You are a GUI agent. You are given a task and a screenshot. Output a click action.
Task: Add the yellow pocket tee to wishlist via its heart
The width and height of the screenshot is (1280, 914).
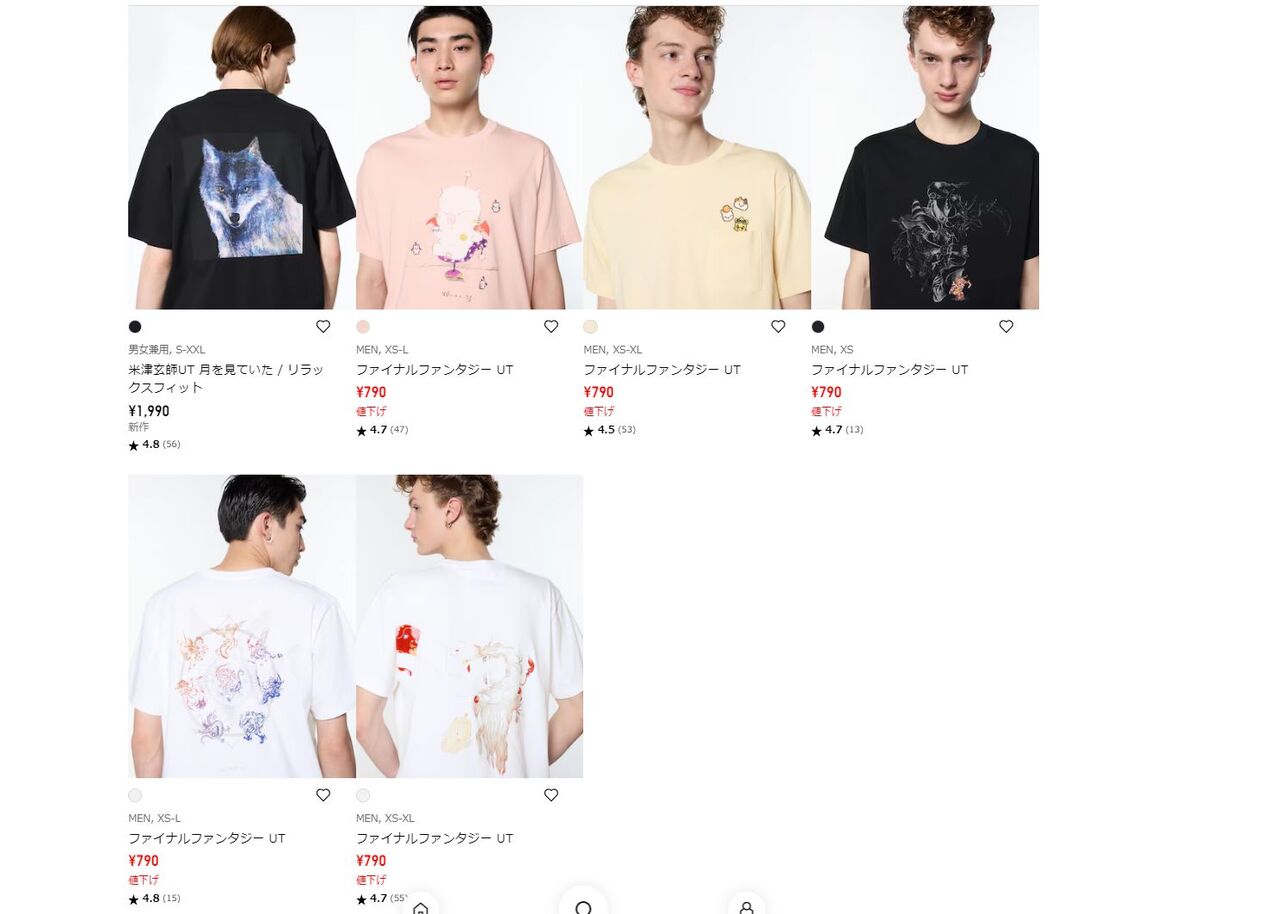pyautogui.click(x=778, y=327)
